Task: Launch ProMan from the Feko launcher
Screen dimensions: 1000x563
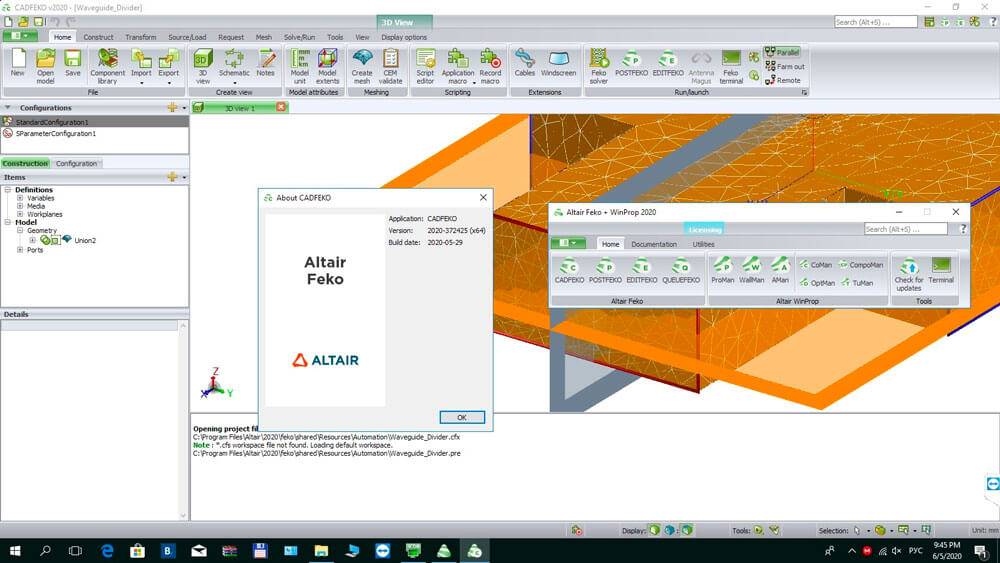Action: tap(722, 269)
